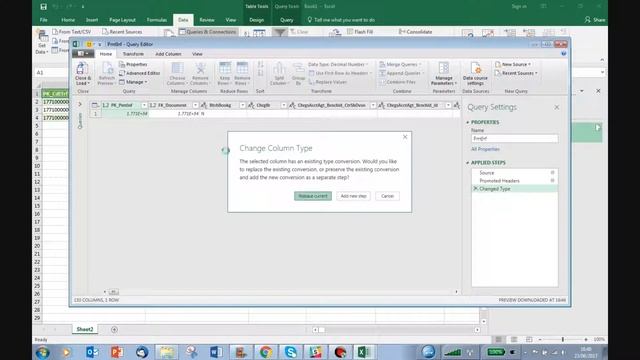Open settings gear for Source step

pyautogui.click(x=553, y=173)
